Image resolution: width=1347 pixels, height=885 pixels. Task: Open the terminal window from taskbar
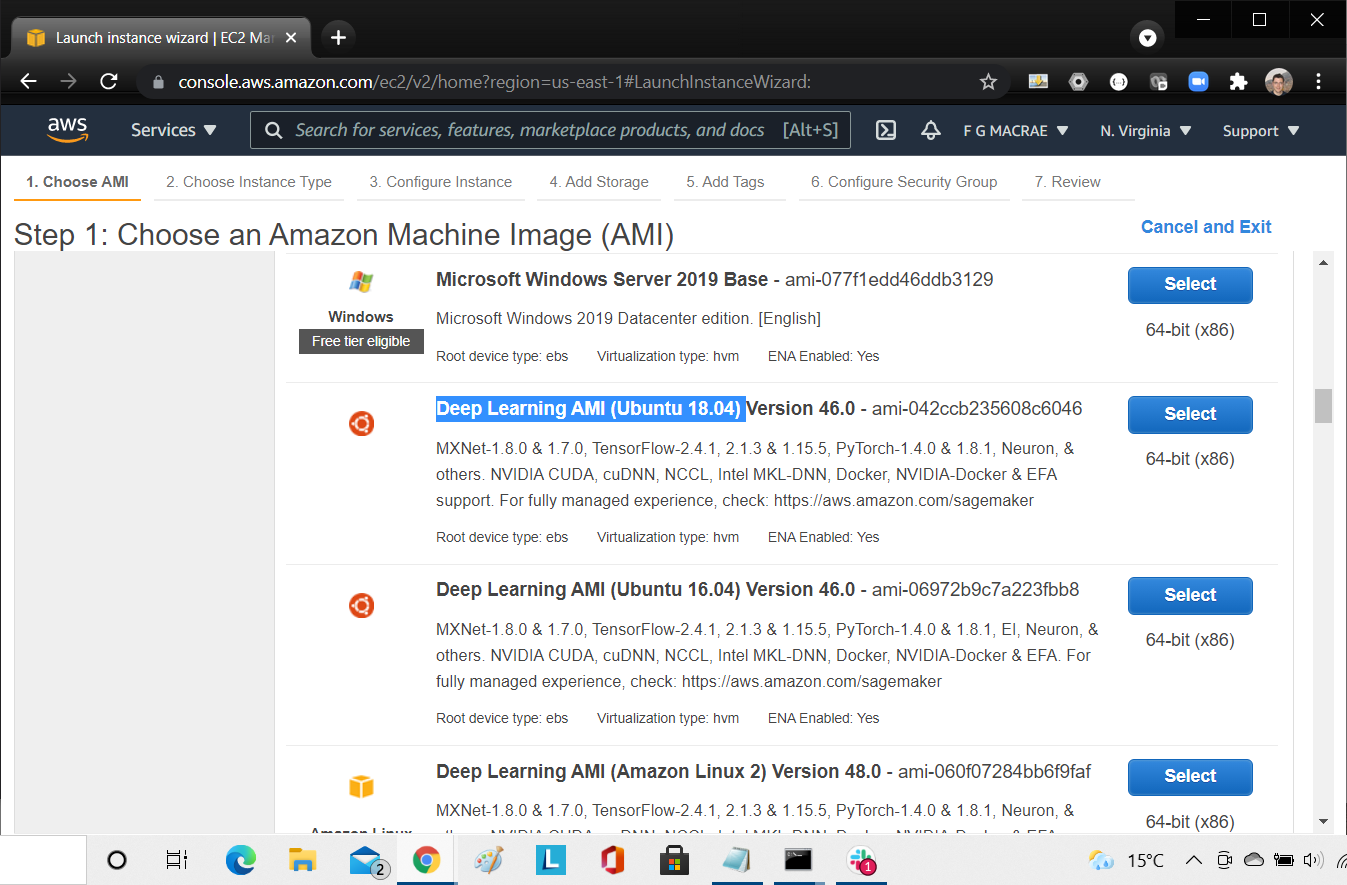pos(797,859)
